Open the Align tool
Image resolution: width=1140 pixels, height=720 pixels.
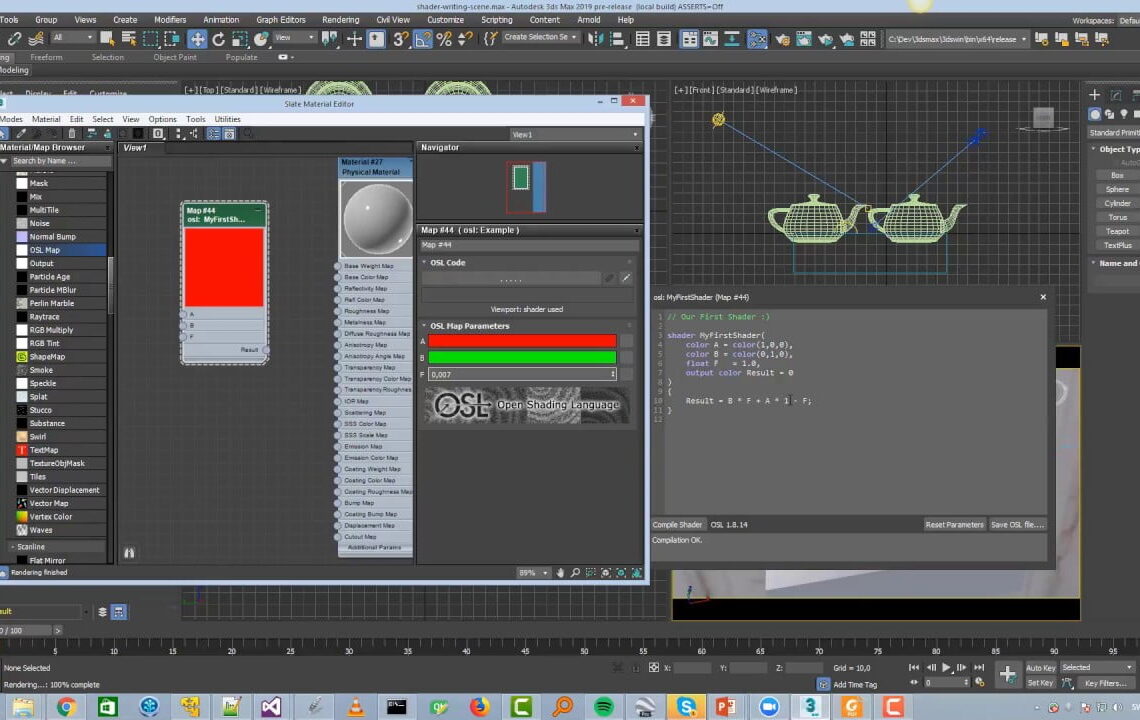click(617, 39)
